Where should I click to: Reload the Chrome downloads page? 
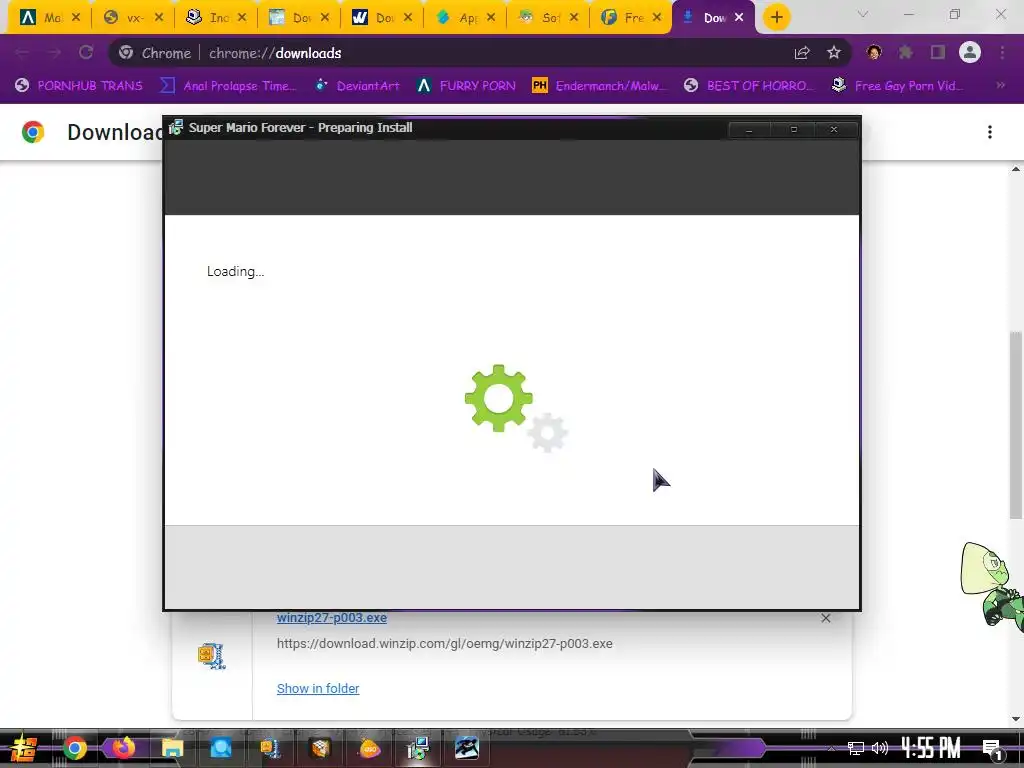click(x=86, y=52)
